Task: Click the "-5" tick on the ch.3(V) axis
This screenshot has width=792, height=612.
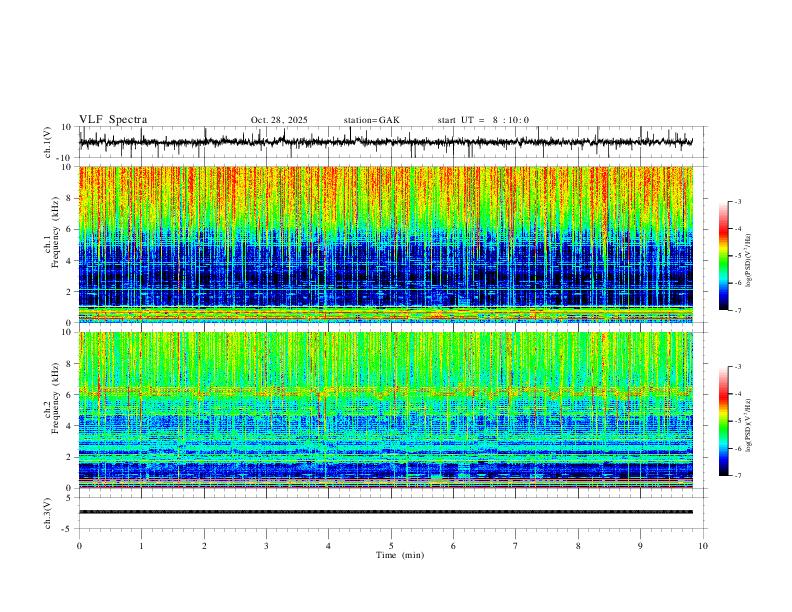Action: point(68,529)
